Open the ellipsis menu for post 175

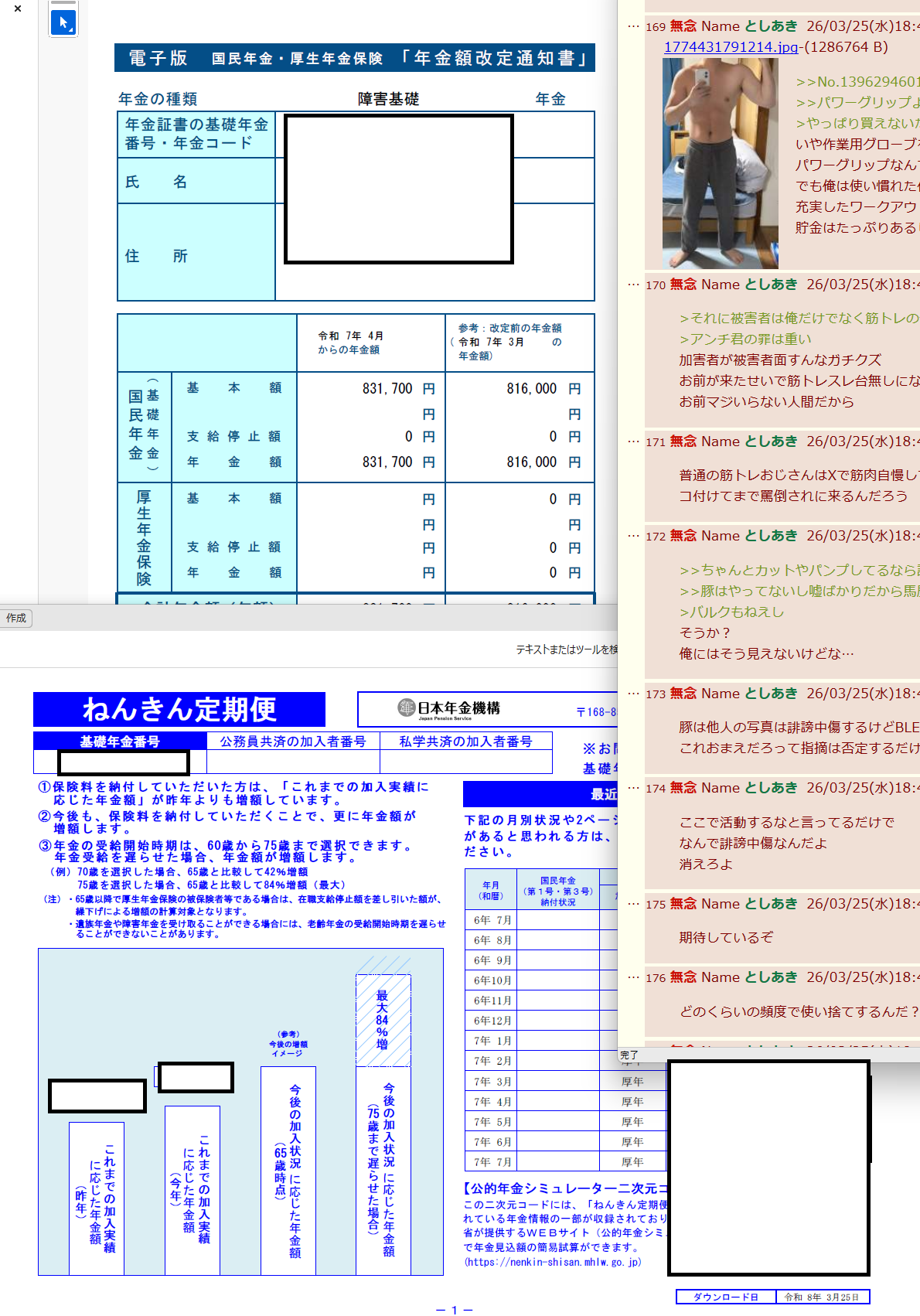[632, 904]
